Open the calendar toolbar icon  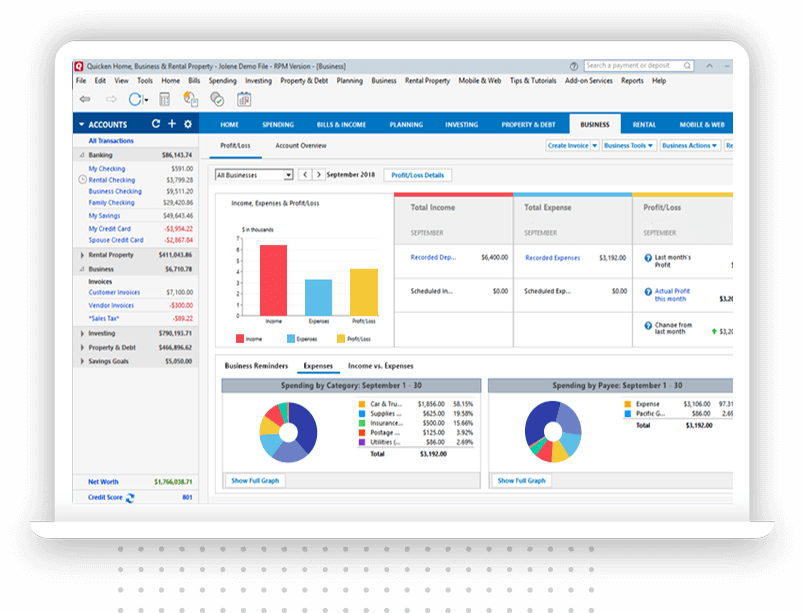(244, 99)
